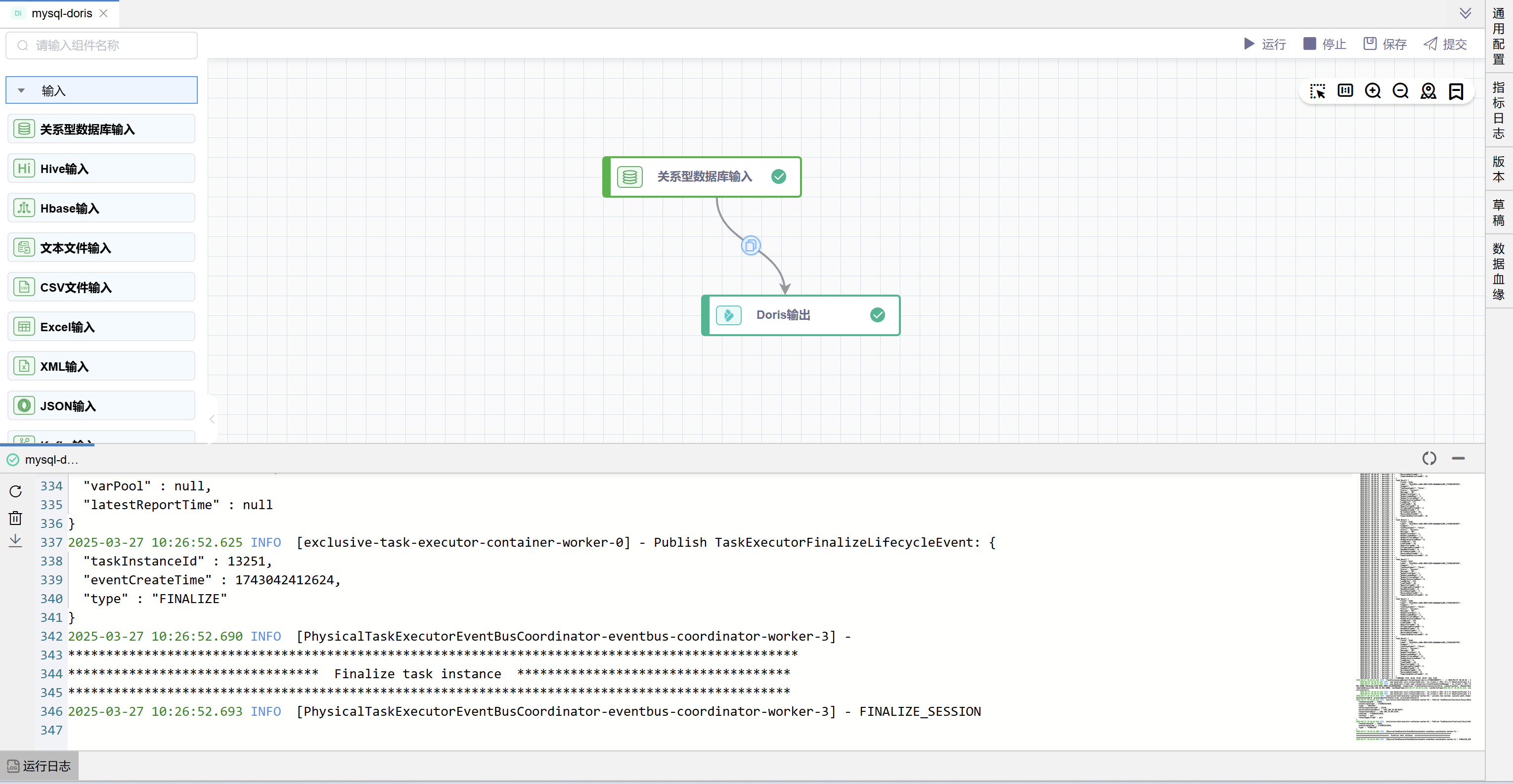Image resolution: width=1513 pixels, height=784 pixels.
Task: Collapse the left component sidebar
Action: pos(212,419)
